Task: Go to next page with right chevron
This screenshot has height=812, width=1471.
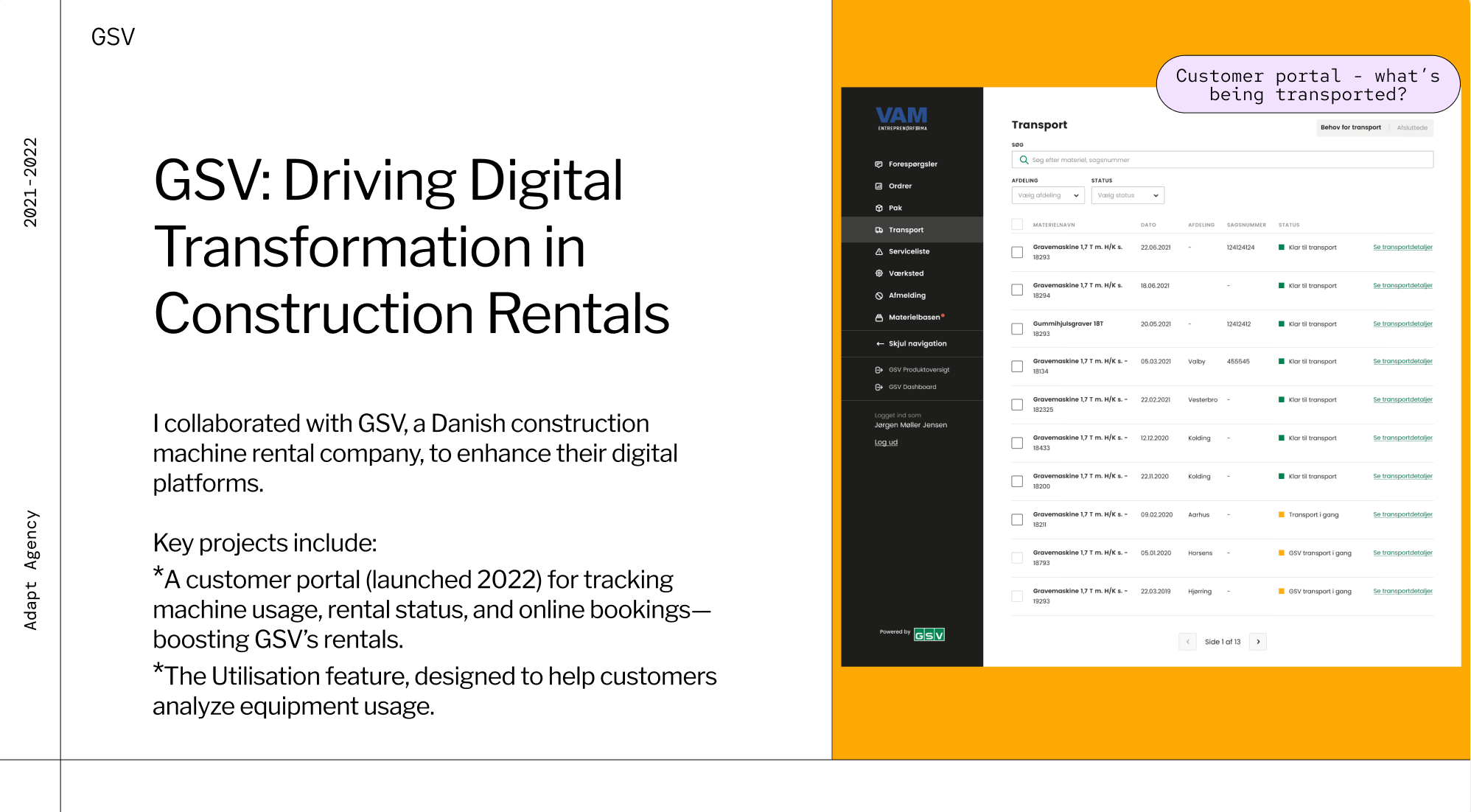Action: (1258, 642)
